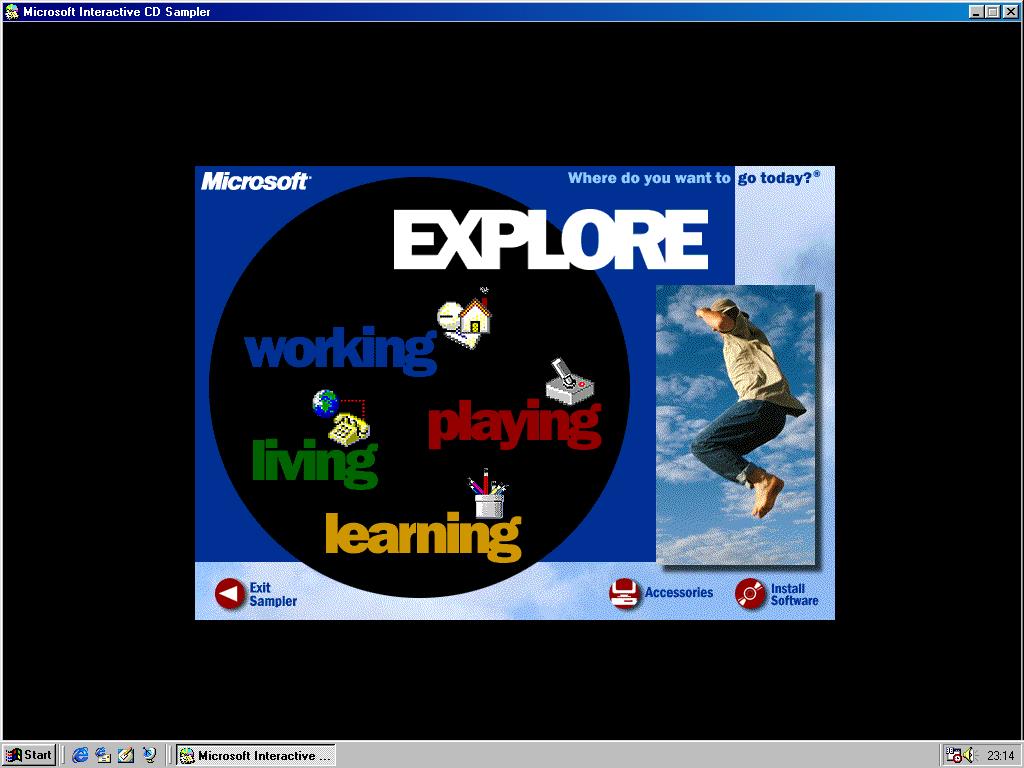Open the globe and telephone living icon
Screen dimensions: 1024x768
[341, 417]
